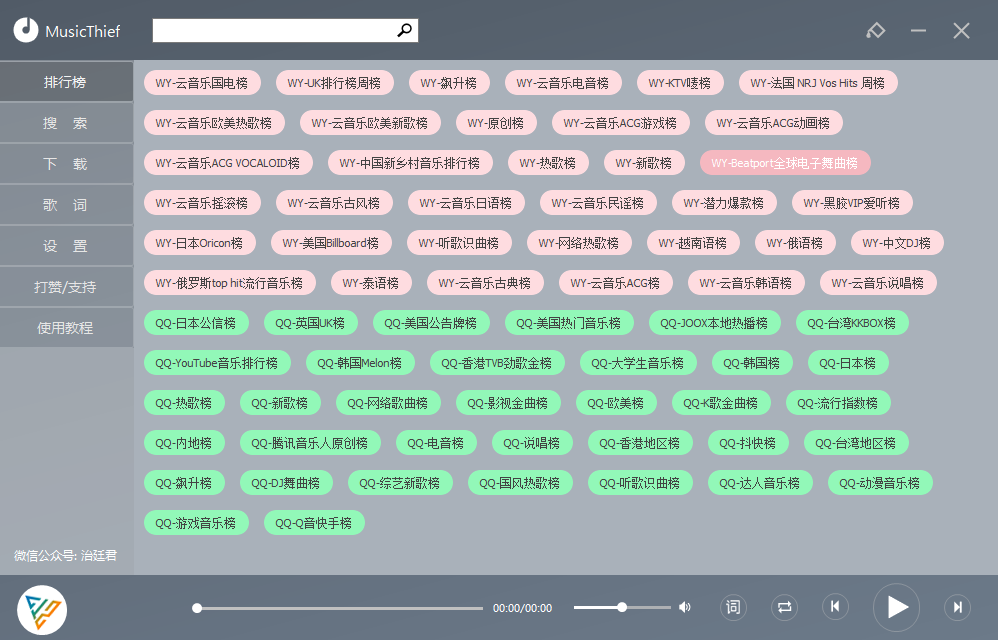
Task: Go to the 设置 tab
Action: tap(66, 246)
